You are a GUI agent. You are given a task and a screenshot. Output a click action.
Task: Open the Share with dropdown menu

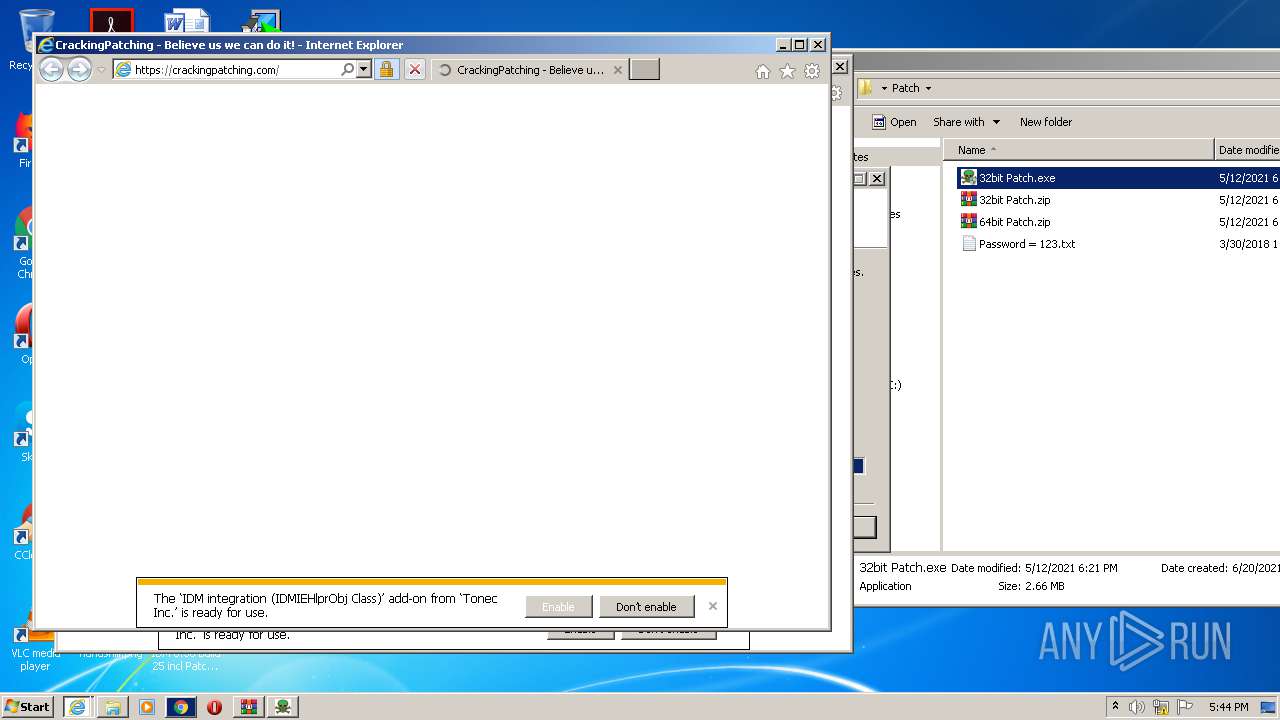tap(966, 122)
